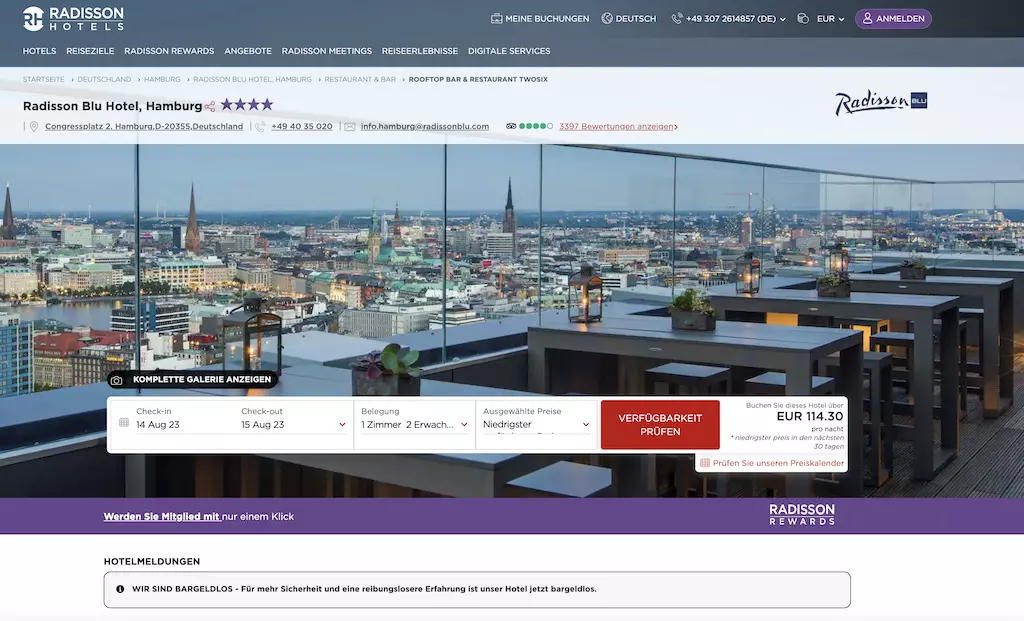Image resolution: width=1024 pixels, height=621 pixels.
Task: Click the Radisson Rewards logo in banner
Action: (802, 515)
